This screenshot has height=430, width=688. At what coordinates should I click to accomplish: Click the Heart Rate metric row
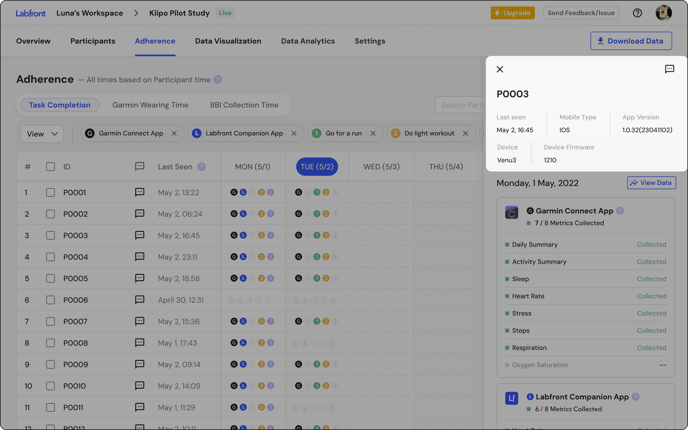585,296
